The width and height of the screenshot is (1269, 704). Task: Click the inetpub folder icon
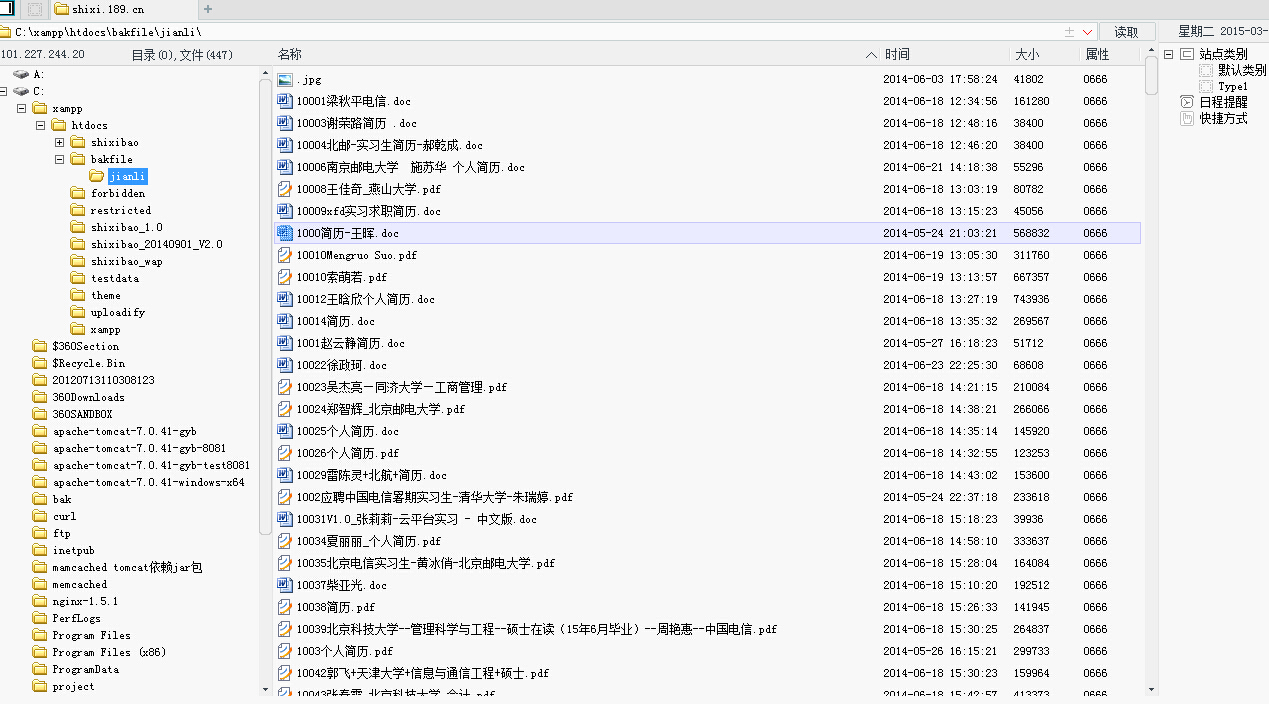click(40, 550)
